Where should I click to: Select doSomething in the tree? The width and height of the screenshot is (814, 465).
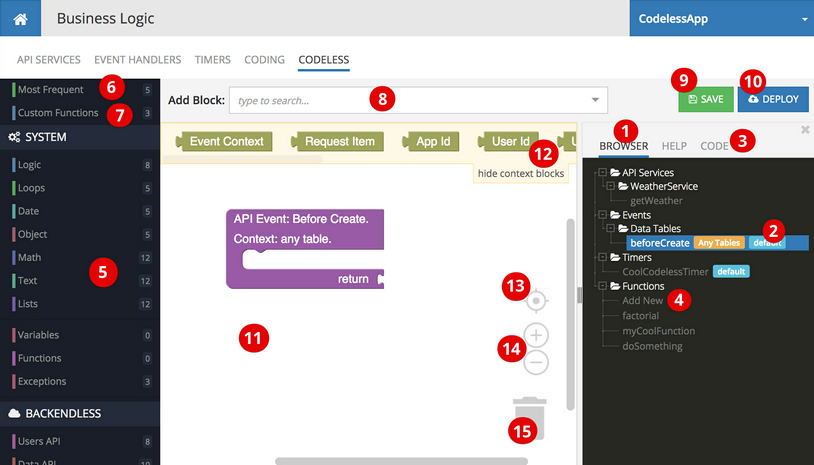coord(653,346)
